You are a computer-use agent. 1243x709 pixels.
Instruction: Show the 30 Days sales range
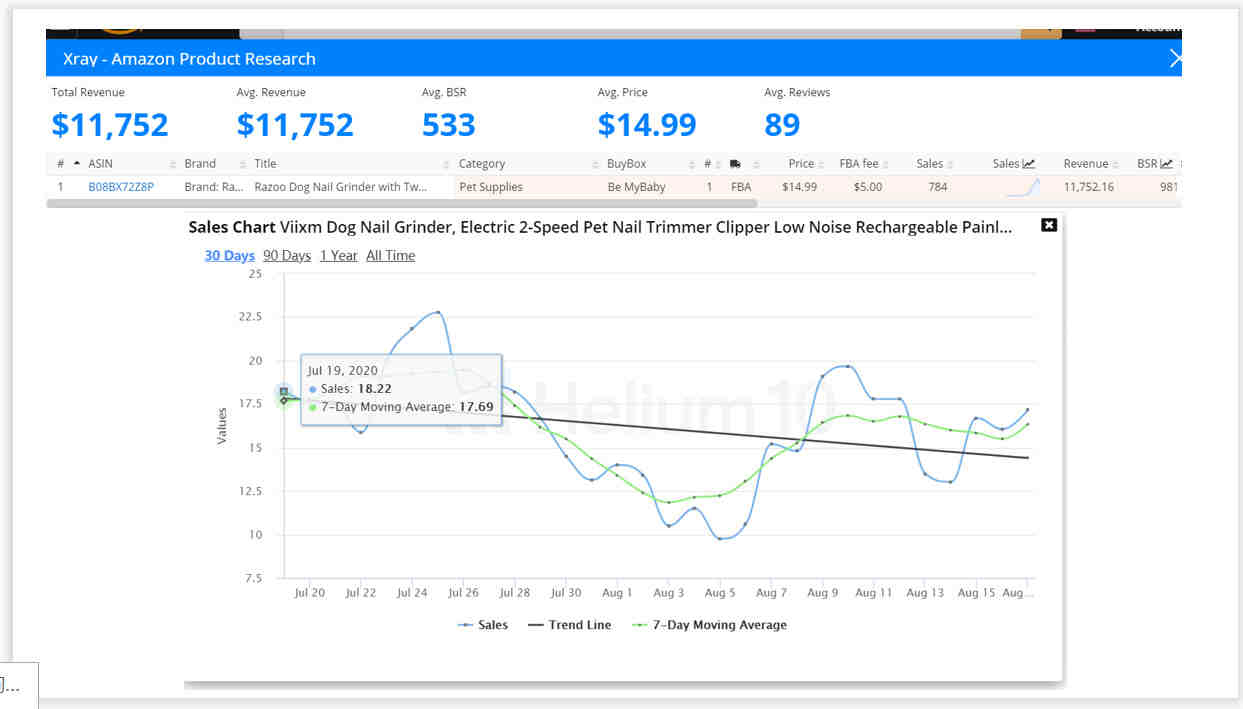coord(230,256)
